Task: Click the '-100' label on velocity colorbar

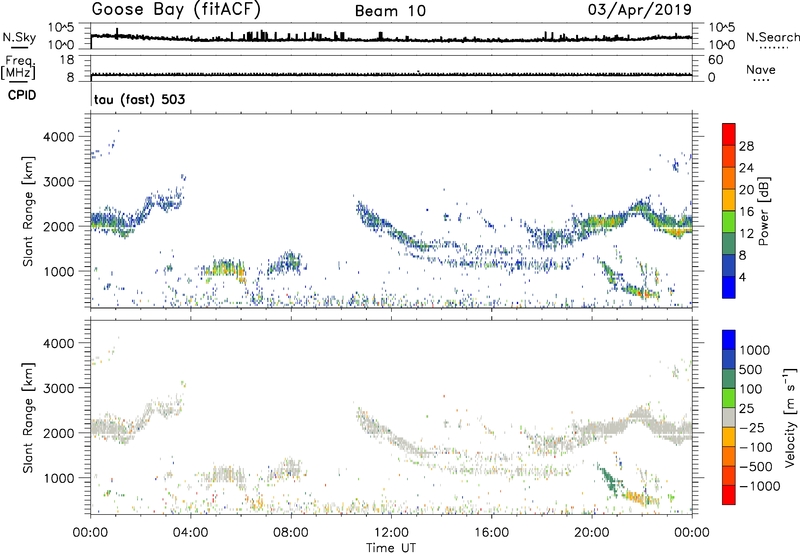Action: point(756,447)
